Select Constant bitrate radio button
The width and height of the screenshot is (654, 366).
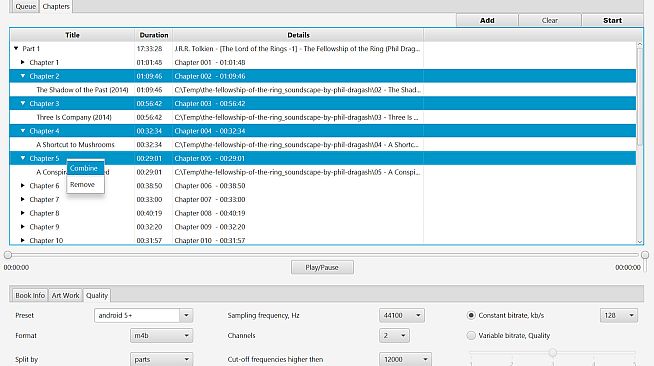pos(471,315)
